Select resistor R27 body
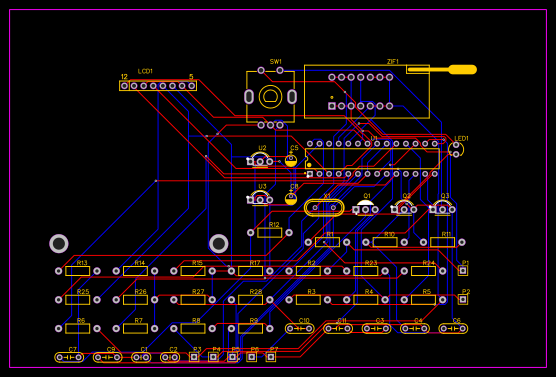Image resolution: width=556 pixels, height=377 pixels. [193, 300]
